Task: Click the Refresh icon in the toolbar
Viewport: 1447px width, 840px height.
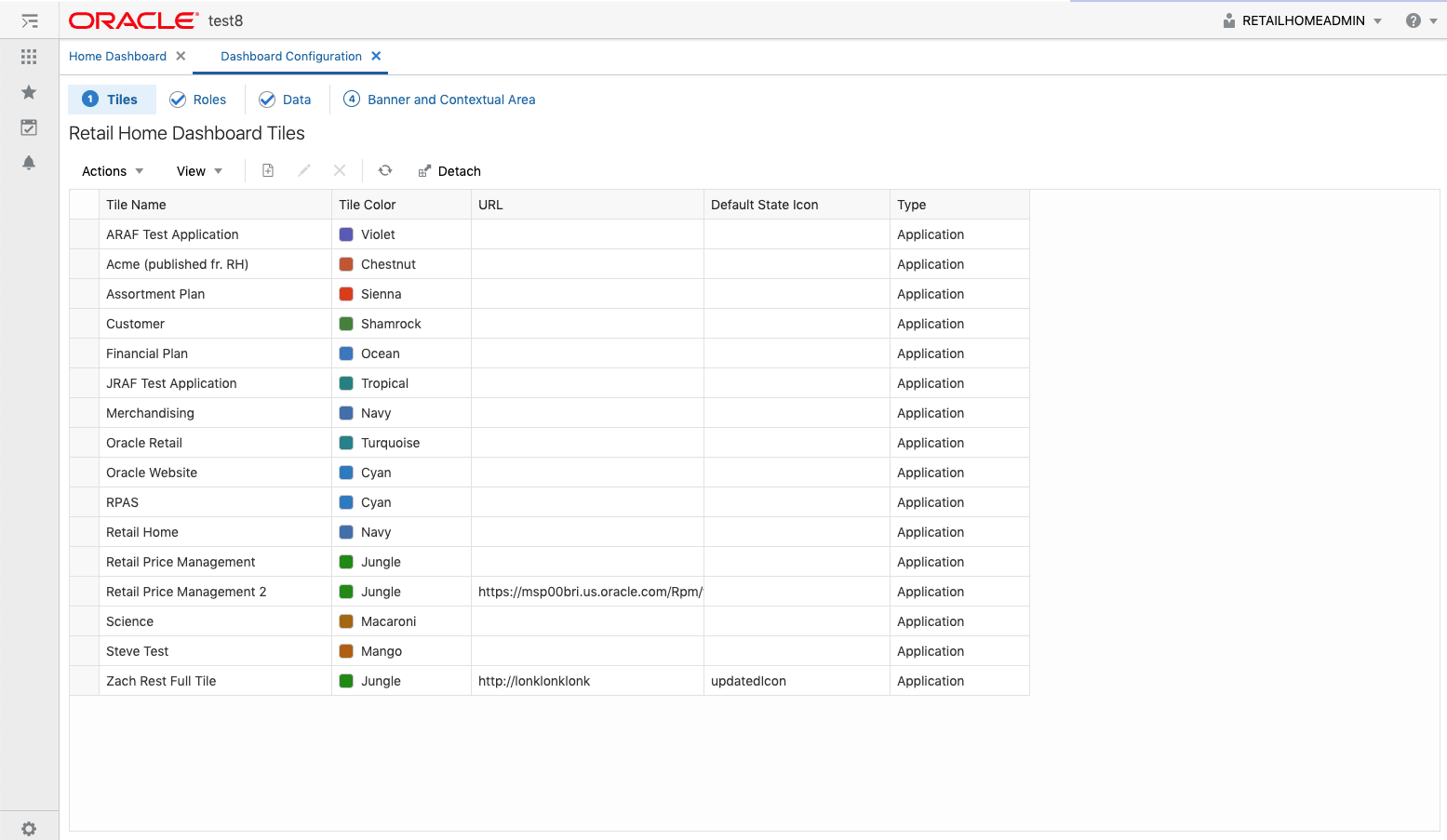Action: [385, 171]
